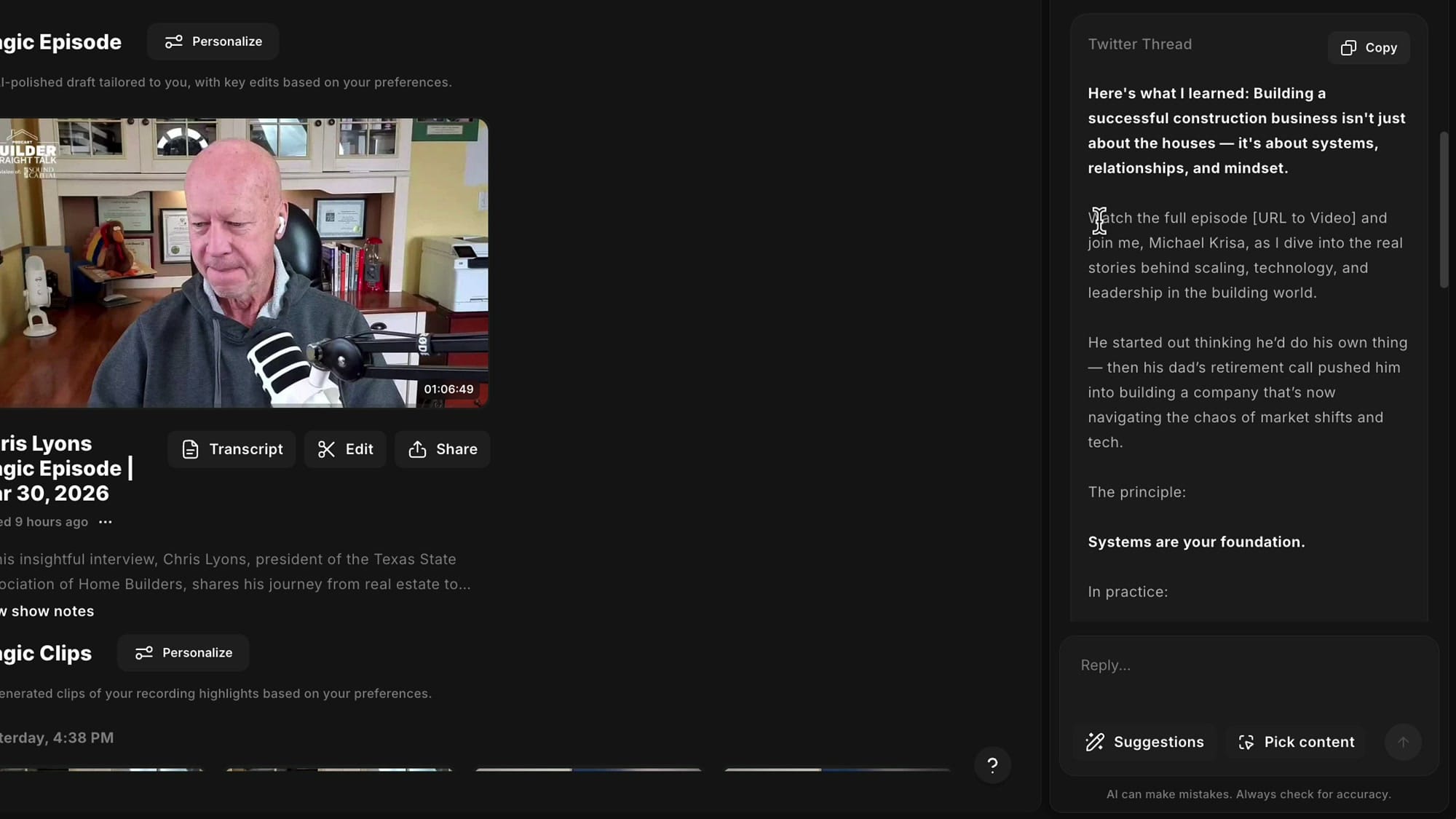Personalize the Magic Episode draft

(213, 41)
